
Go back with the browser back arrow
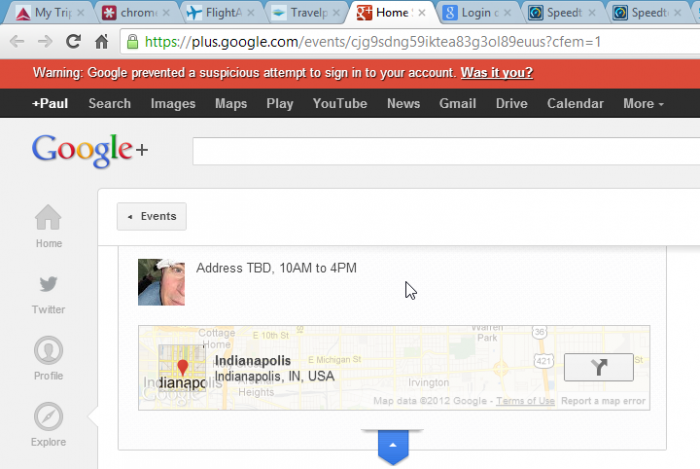(x=17, y=42)
